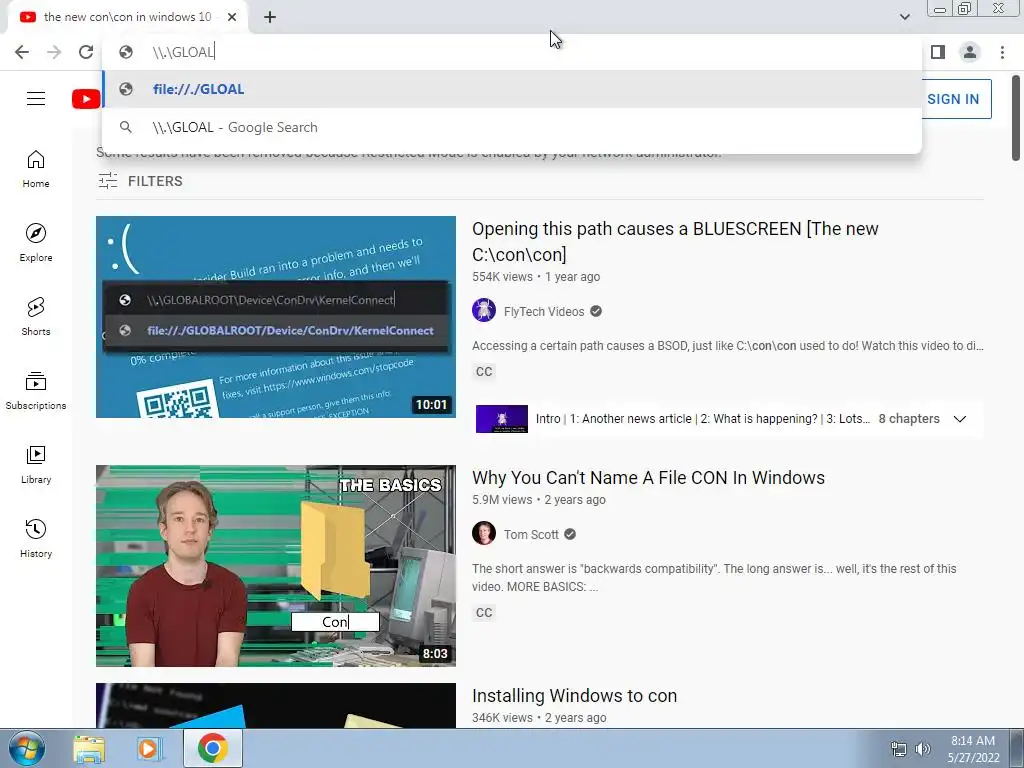Open Subscriptions in the sidebar
1024x768 pixels.
[36, 391]
